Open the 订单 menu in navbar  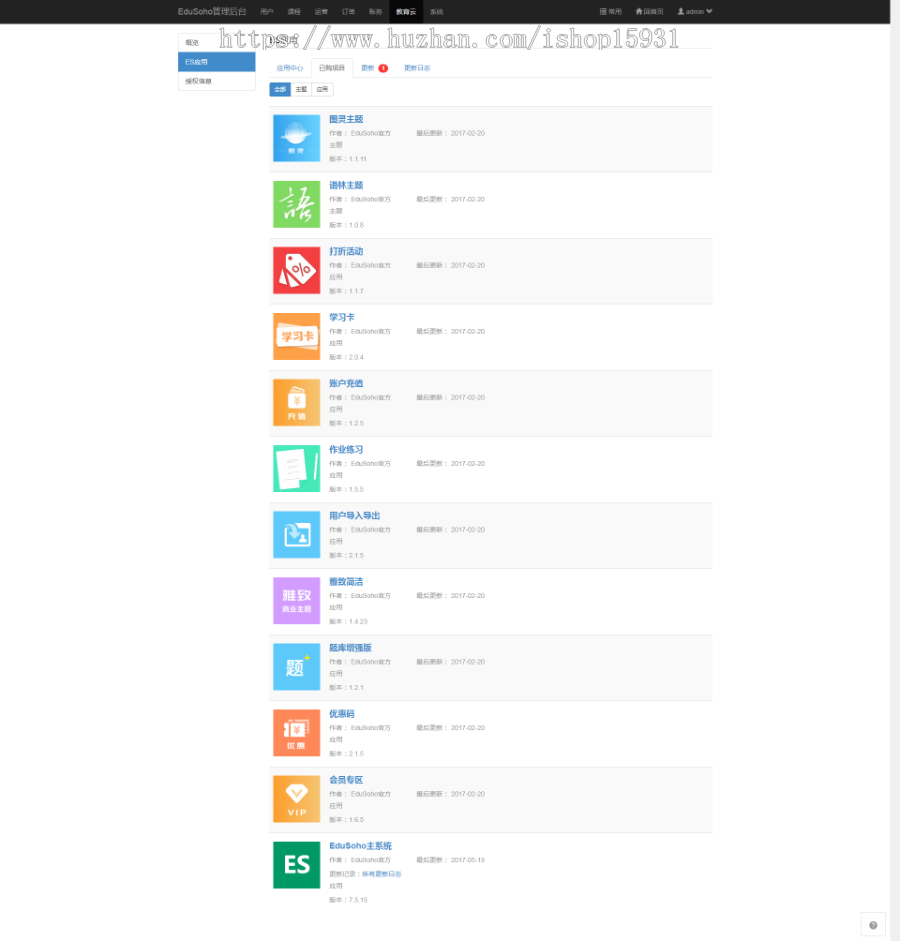point(348,11)
